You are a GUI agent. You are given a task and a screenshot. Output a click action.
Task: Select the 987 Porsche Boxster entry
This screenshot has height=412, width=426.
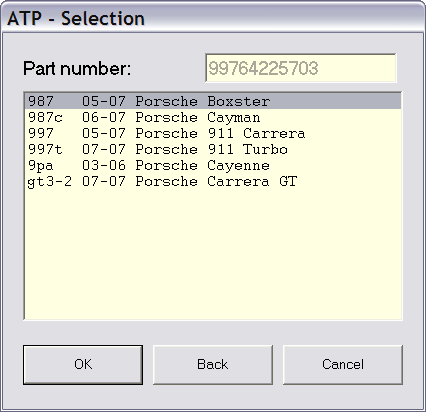coord(213,101)
